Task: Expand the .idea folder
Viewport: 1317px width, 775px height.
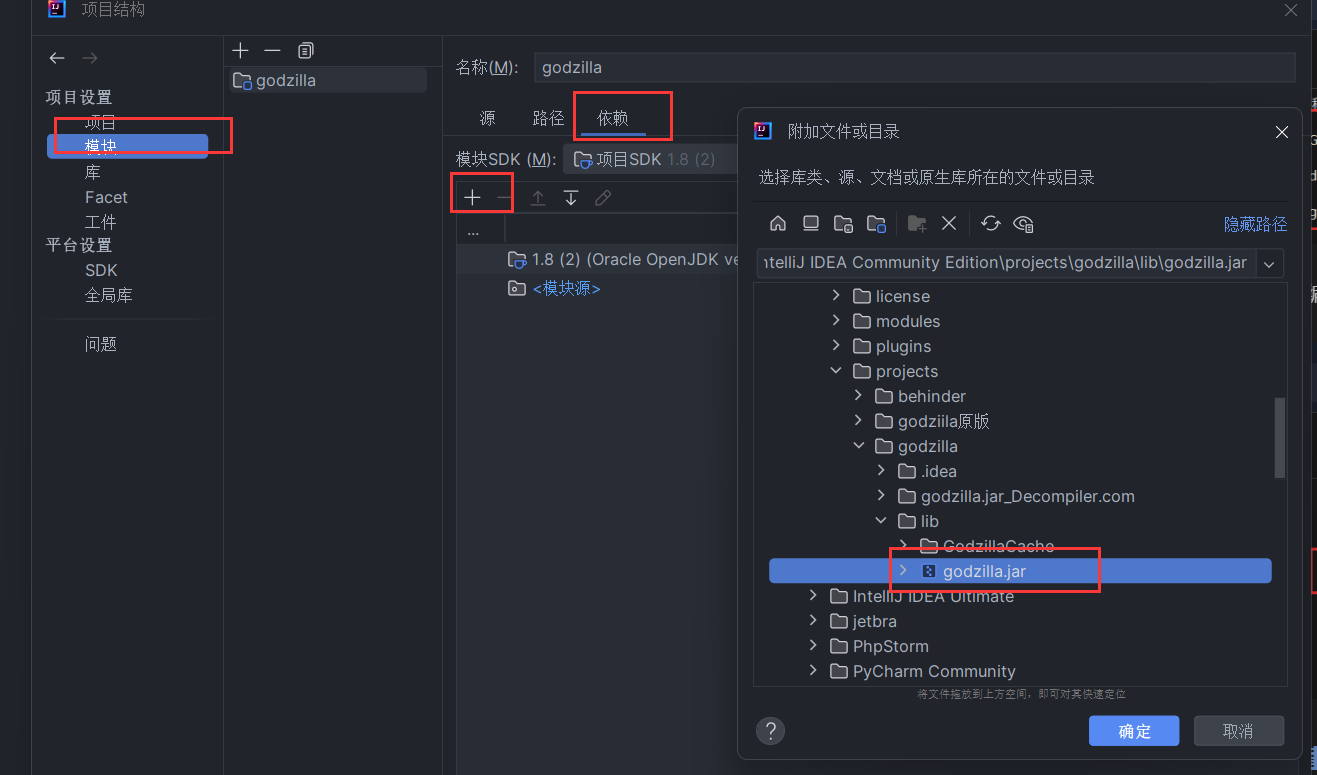Action: 881,471
